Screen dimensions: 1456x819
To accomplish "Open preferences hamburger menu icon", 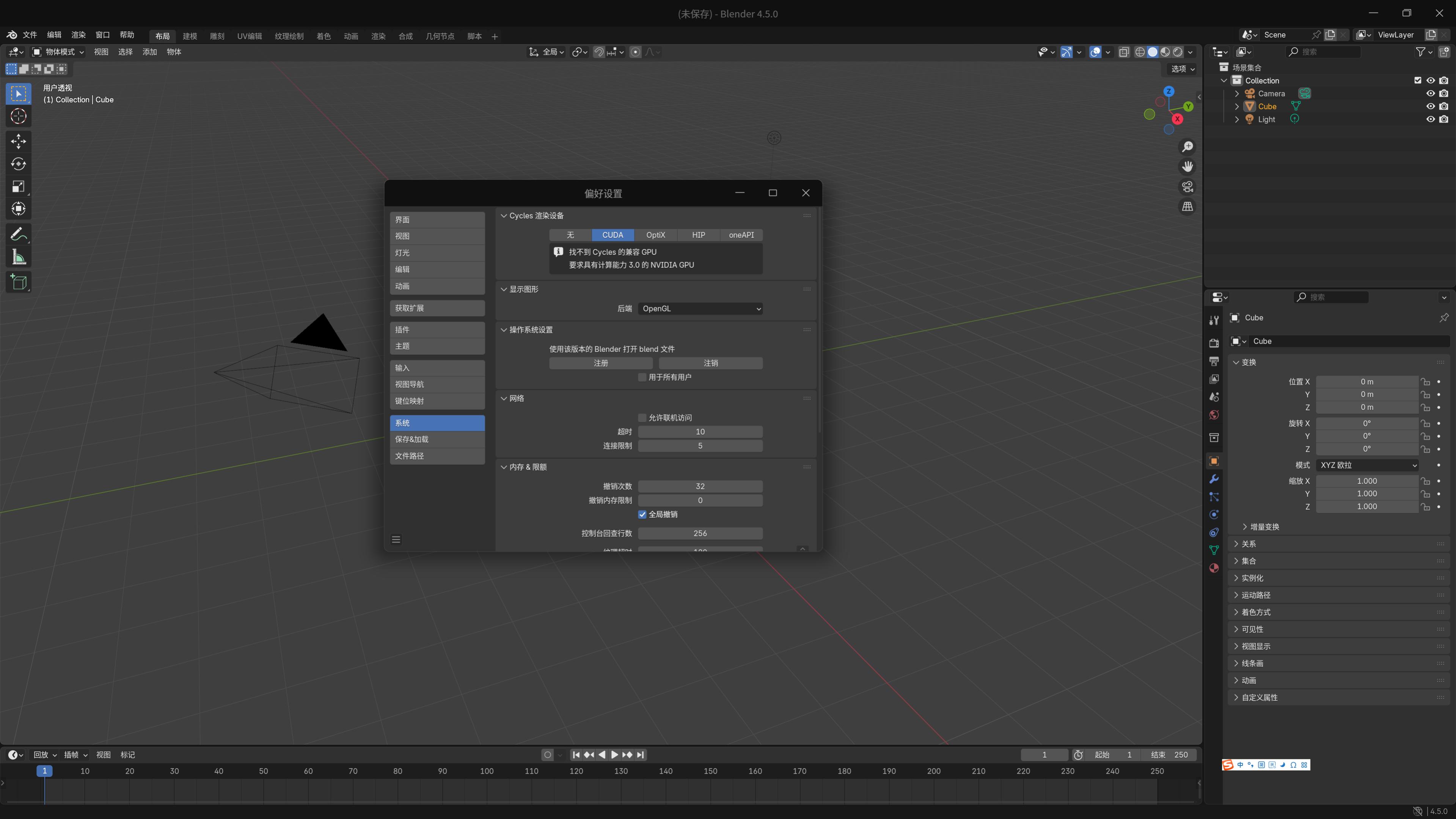I will (x=396, y=540).
